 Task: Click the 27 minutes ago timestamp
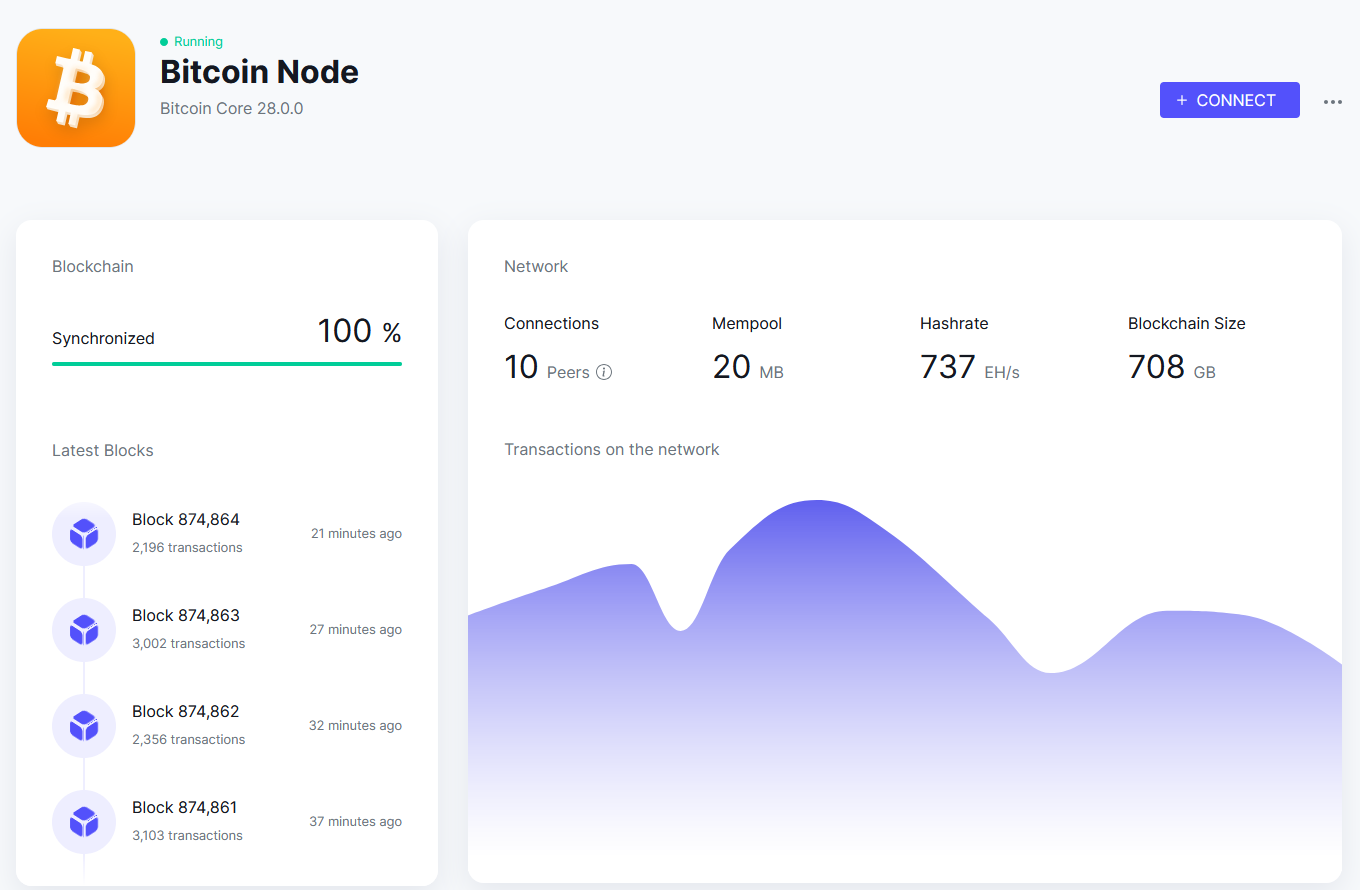(x=356, y=630)
